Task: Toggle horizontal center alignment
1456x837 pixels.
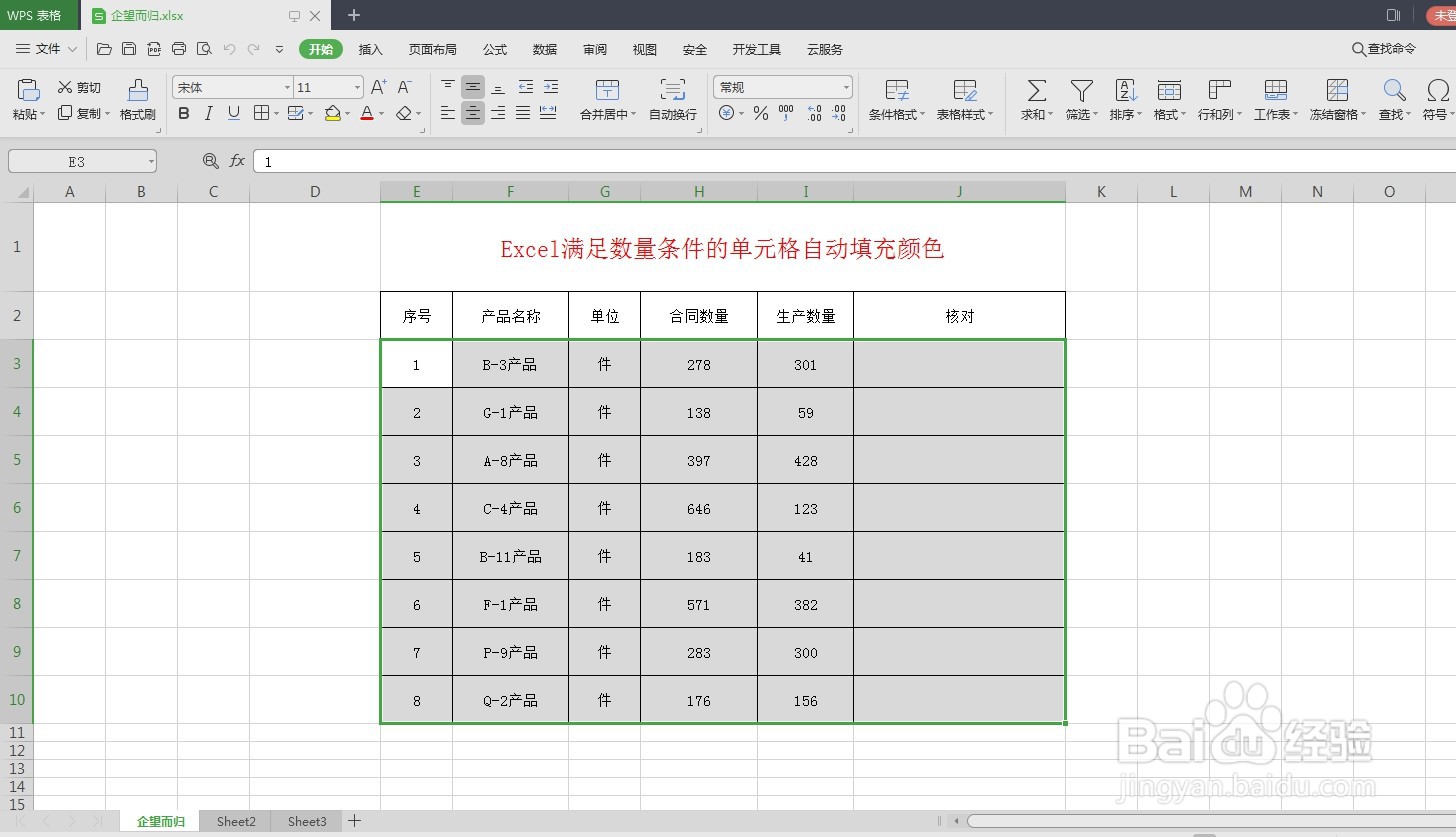Action: (x=473, y=113)
